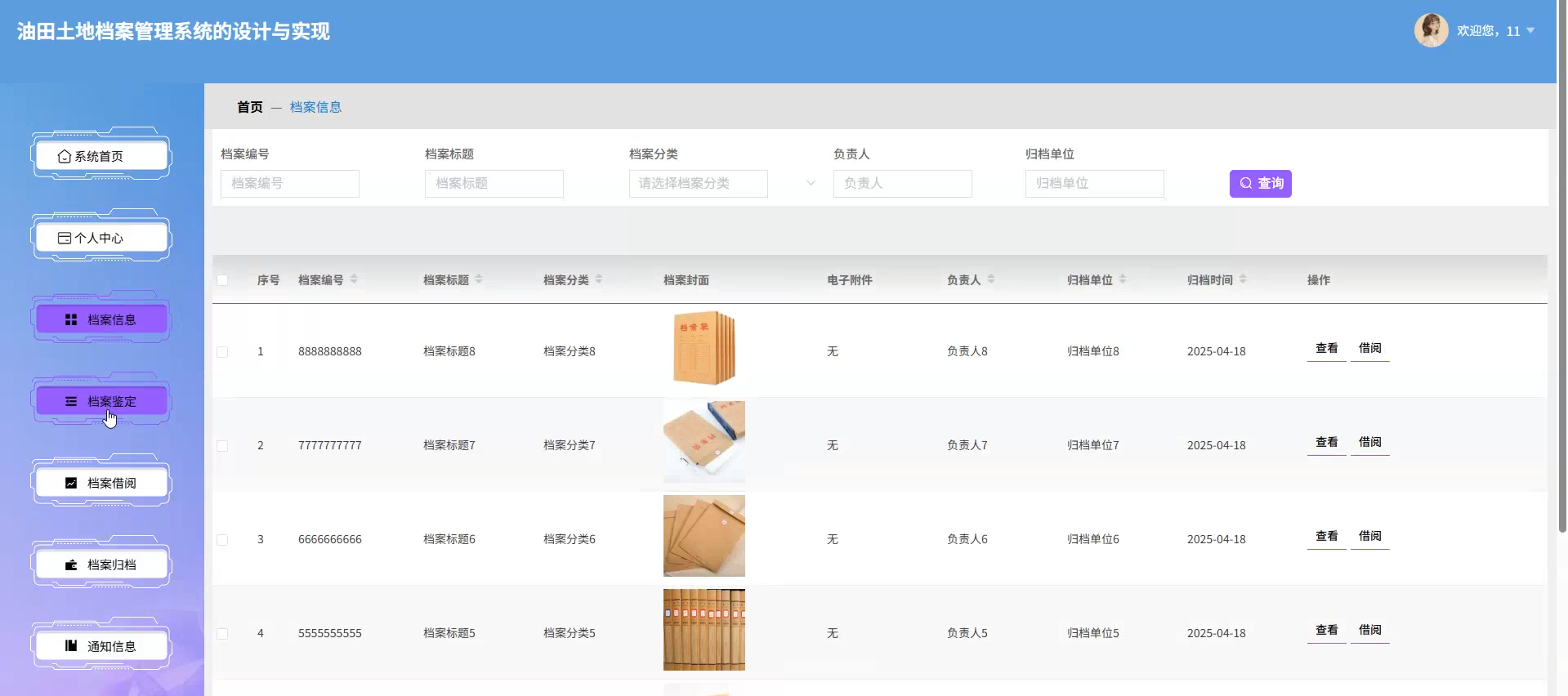Check the row 3 checkbox for 6666666666
Viewport: 1568px width, 696px height.
click(222, 540)
